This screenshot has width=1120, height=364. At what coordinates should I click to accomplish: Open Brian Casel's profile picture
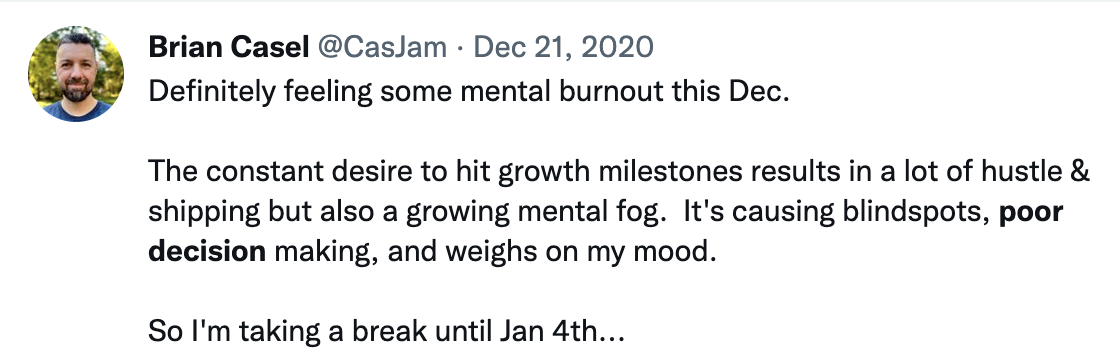[76, 74]
